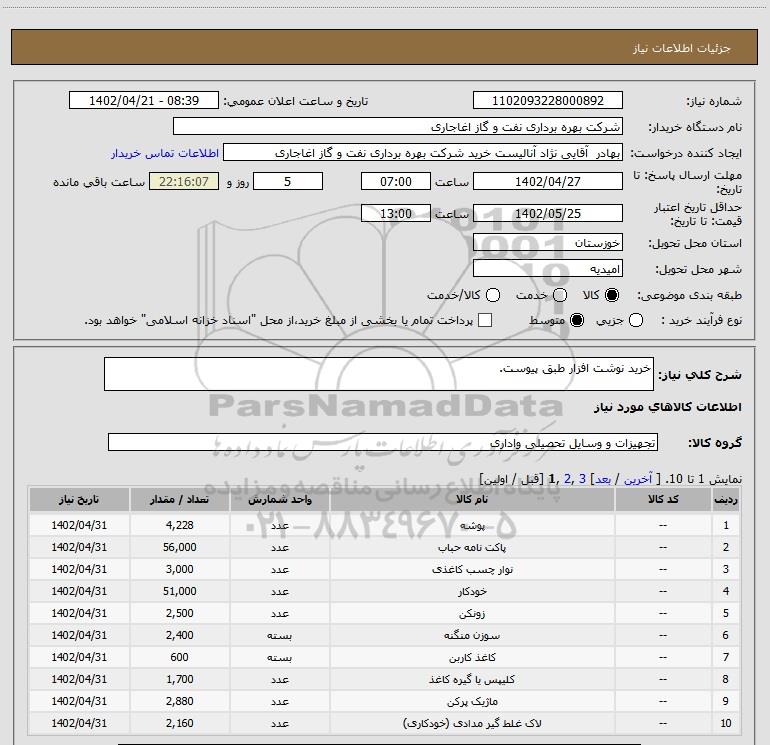Select the کالا/خدمت radio button
Viewport: 770px width, 745px height.
coord(493,295)
